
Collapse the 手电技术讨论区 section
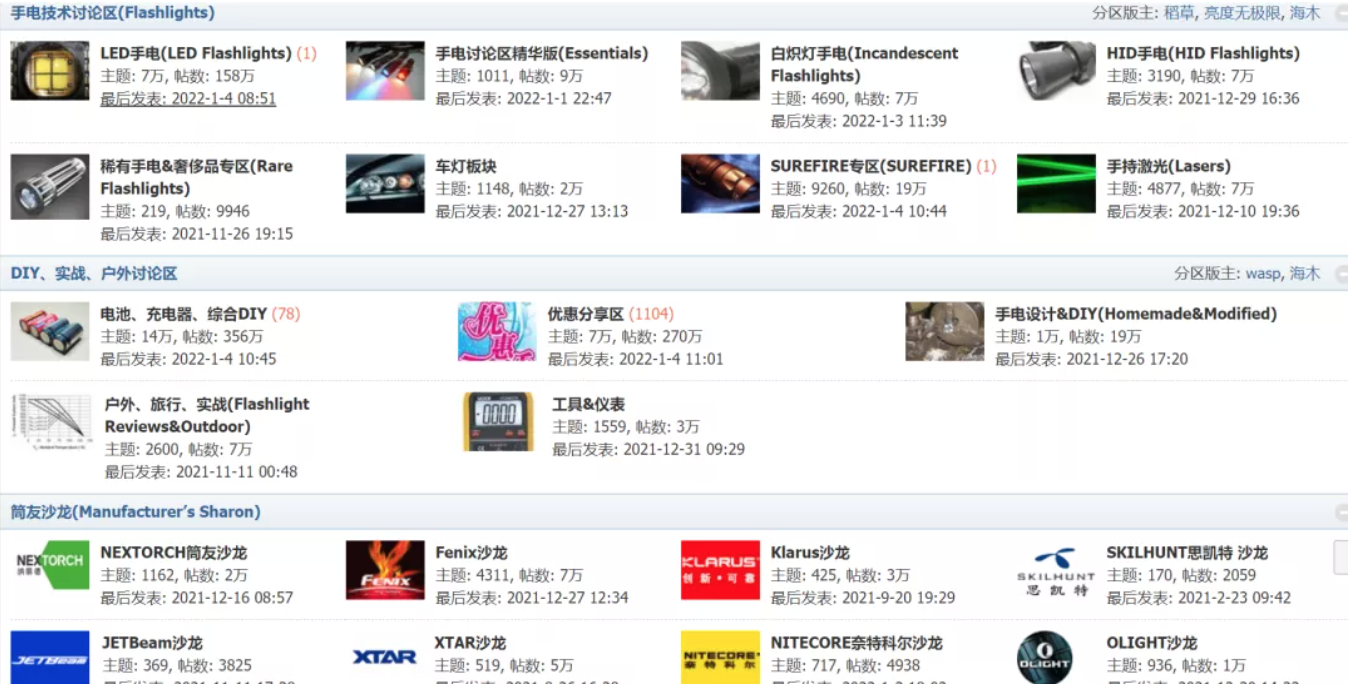coord(1341,14)
